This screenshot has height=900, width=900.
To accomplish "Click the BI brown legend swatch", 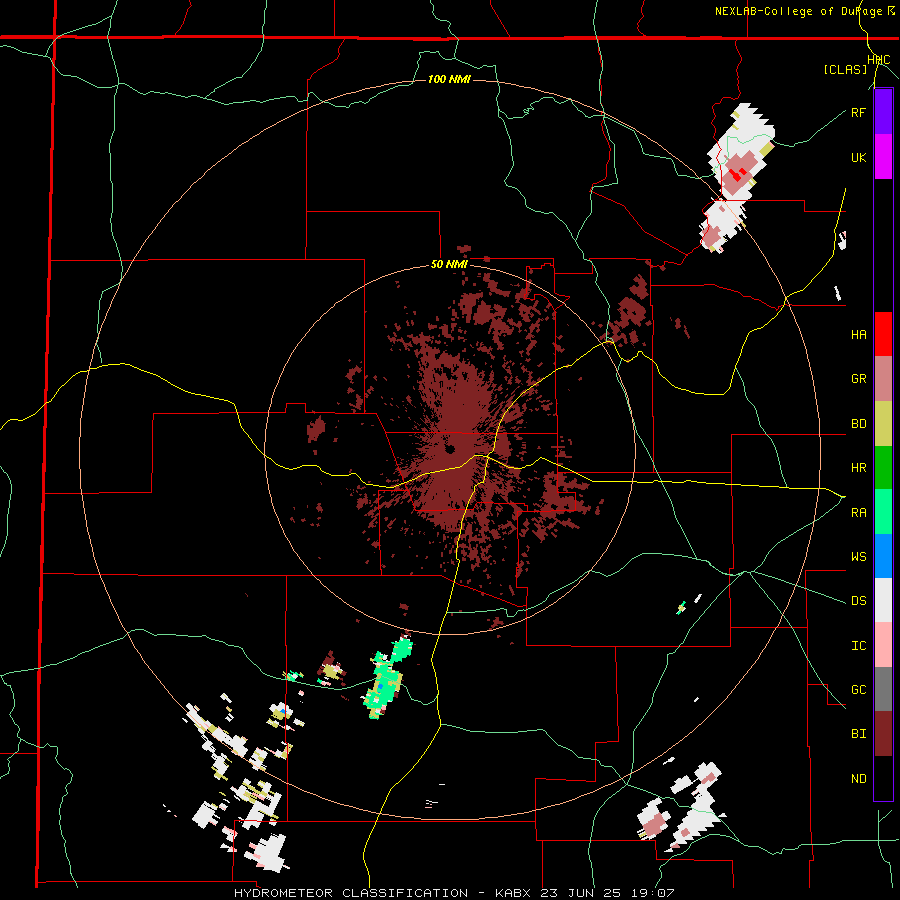I will (883, 734).
